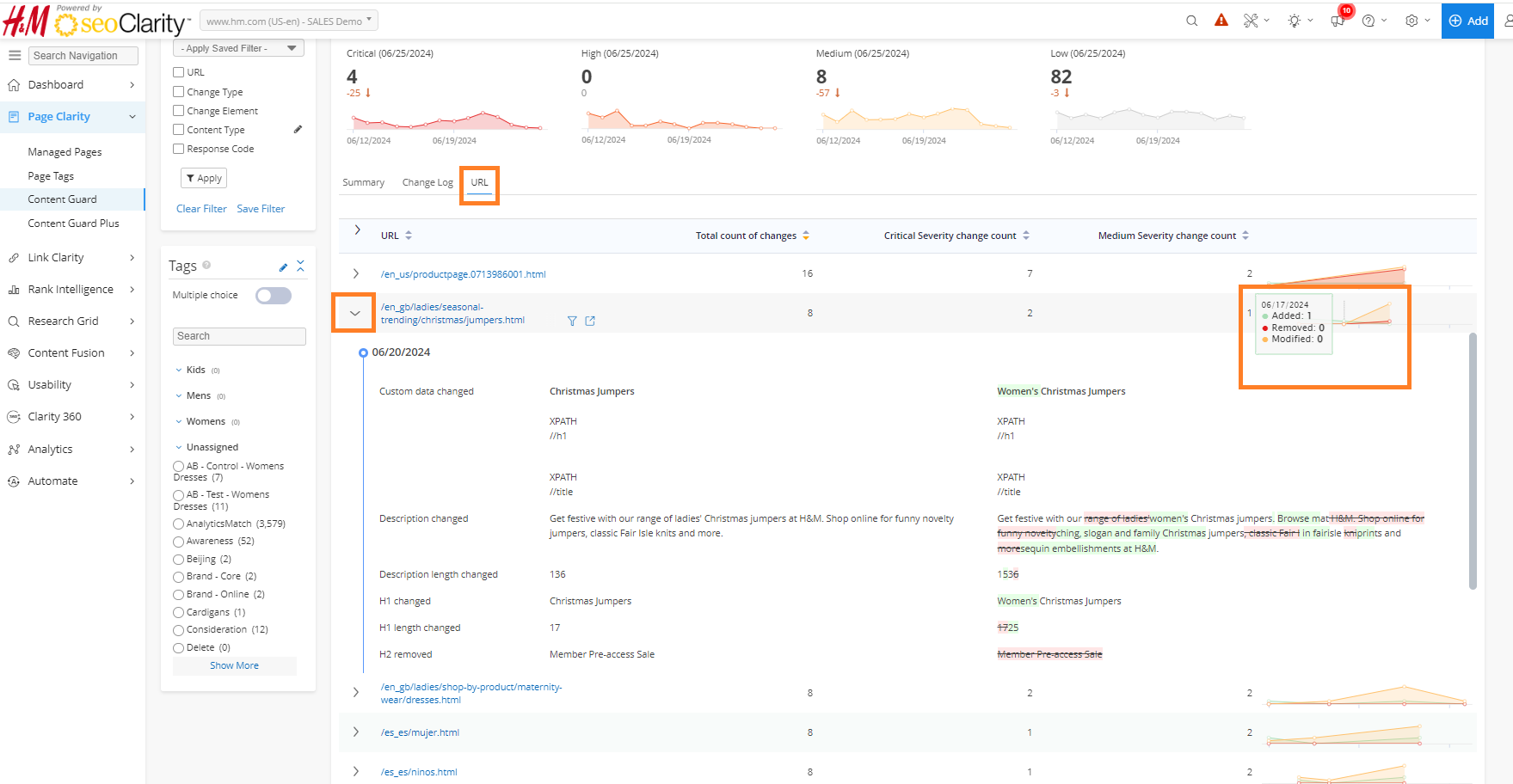Screen dimensions: 1513x784
Task: Open the red warning alert icon
Action: pyautogui.click(x=1221, y=21)
